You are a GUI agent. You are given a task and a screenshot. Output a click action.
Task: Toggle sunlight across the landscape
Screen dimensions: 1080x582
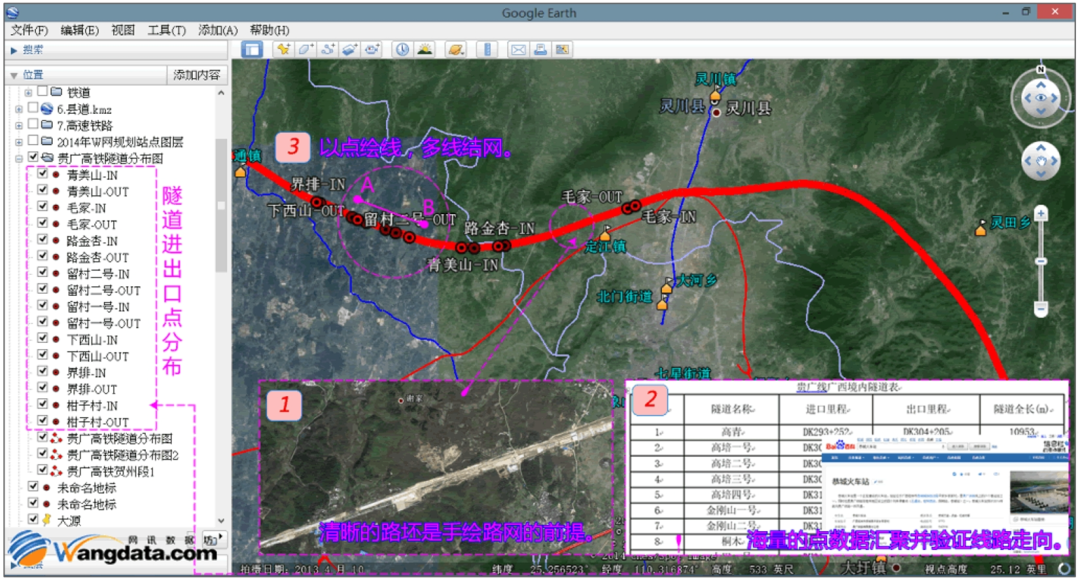pos(425,50)
